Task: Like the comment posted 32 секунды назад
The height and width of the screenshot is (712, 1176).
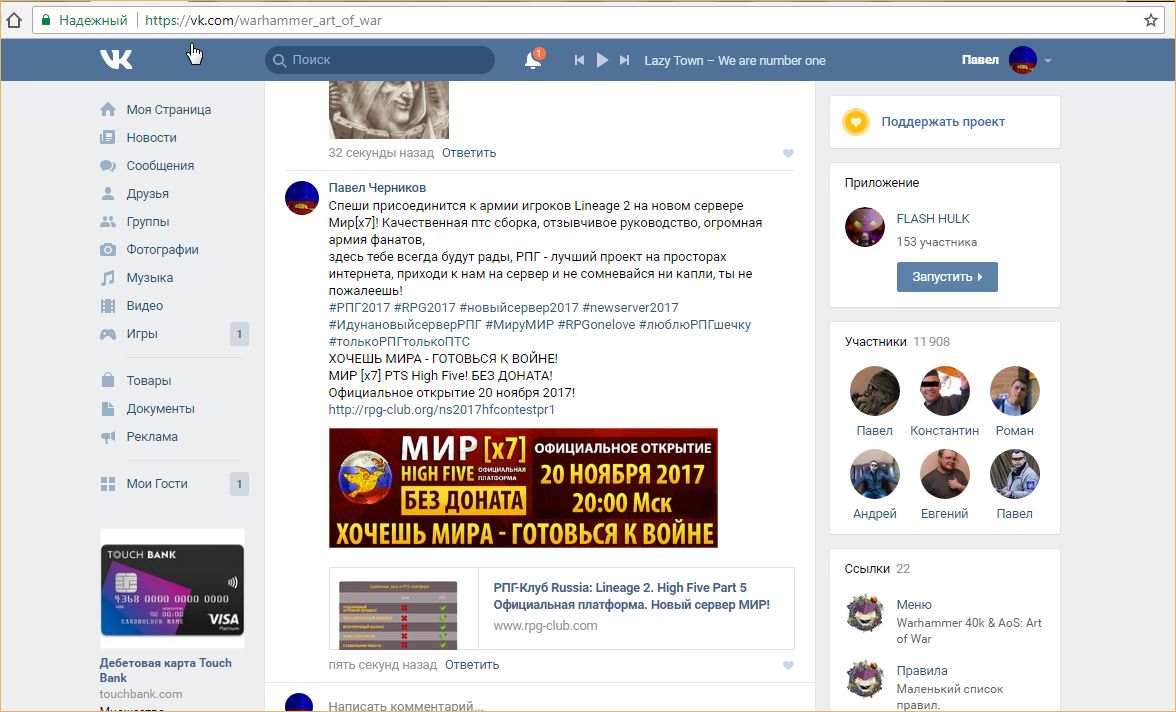Action: 788,153
